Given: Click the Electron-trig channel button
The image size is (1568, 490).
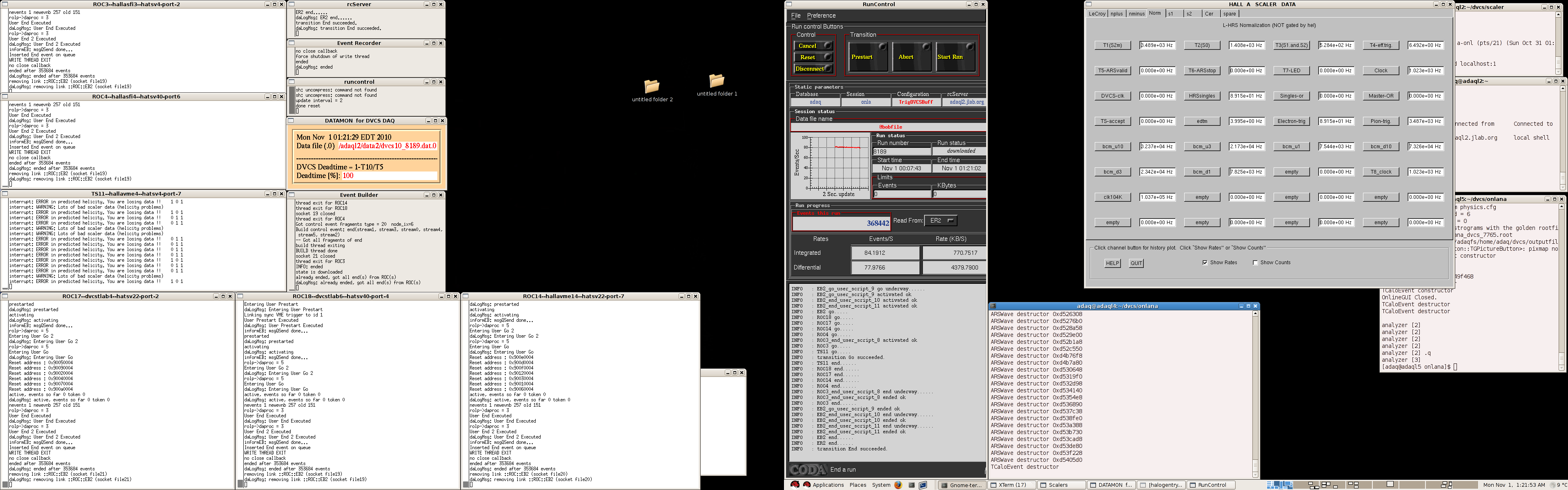Looking at the screenshot, I should tap(1292, 121).
